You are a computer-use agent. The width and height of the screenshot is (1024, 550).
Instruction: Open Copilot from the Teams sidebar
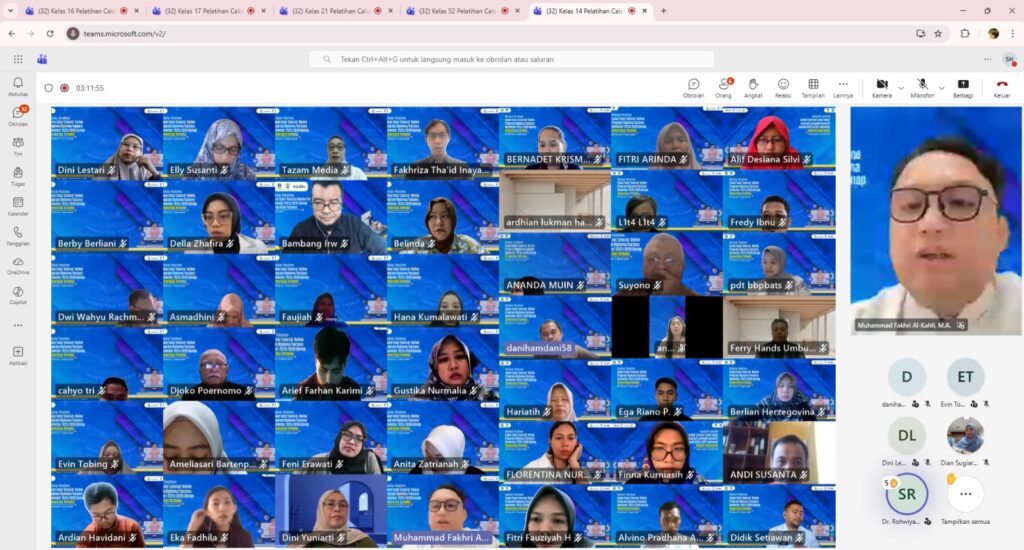[x=18, y=294]
